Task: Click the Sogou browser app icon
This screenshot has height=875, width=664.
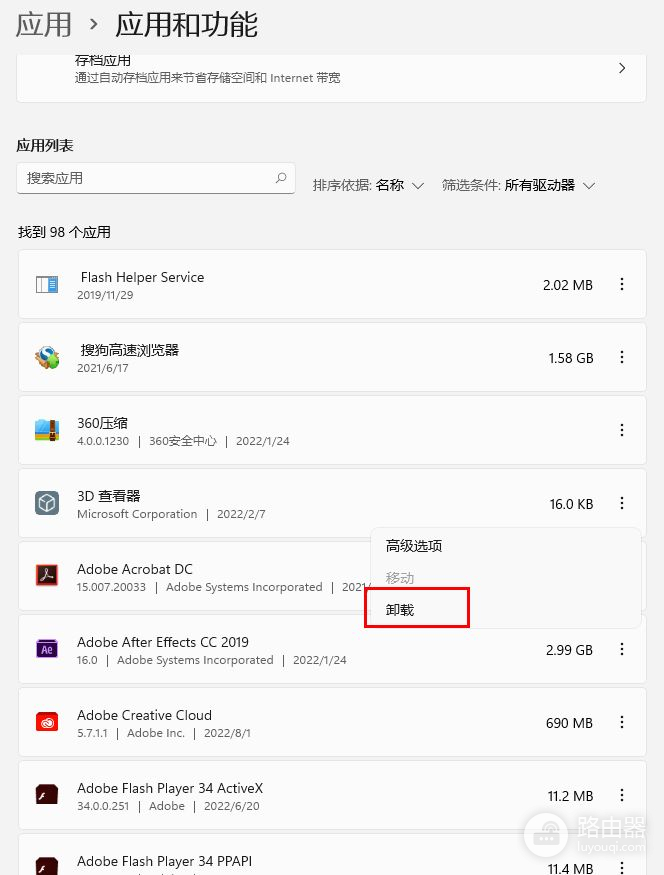Action: coord(47,358)
